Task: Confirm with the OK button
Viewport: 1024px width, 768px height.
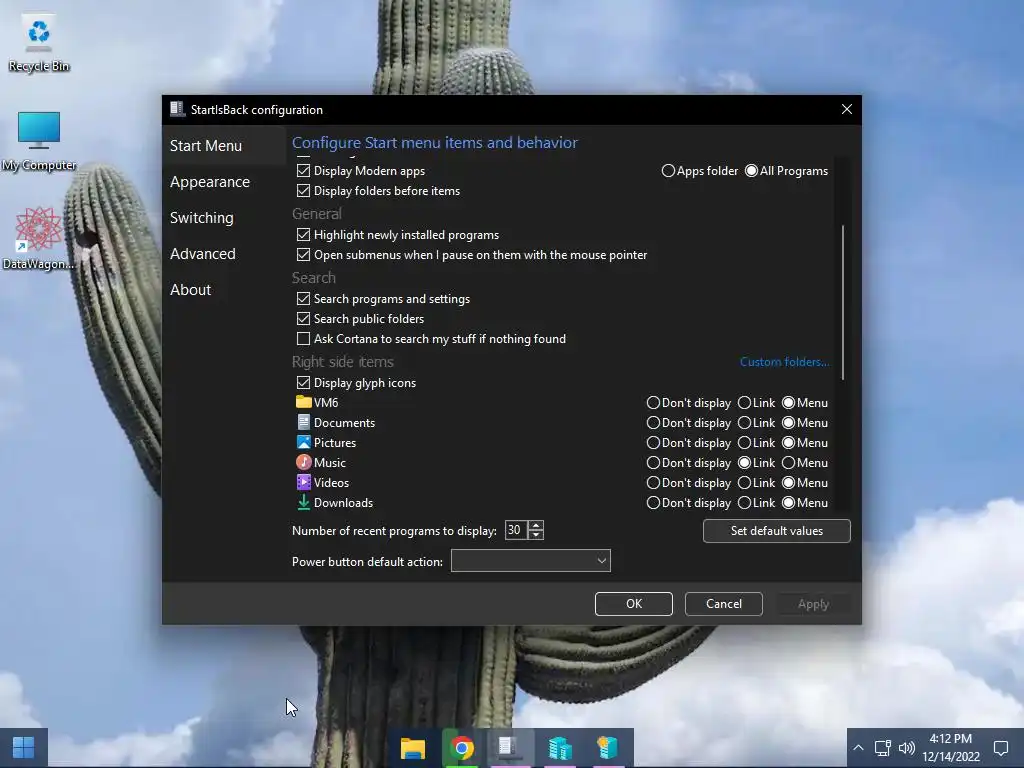Action: coord(633,604)
